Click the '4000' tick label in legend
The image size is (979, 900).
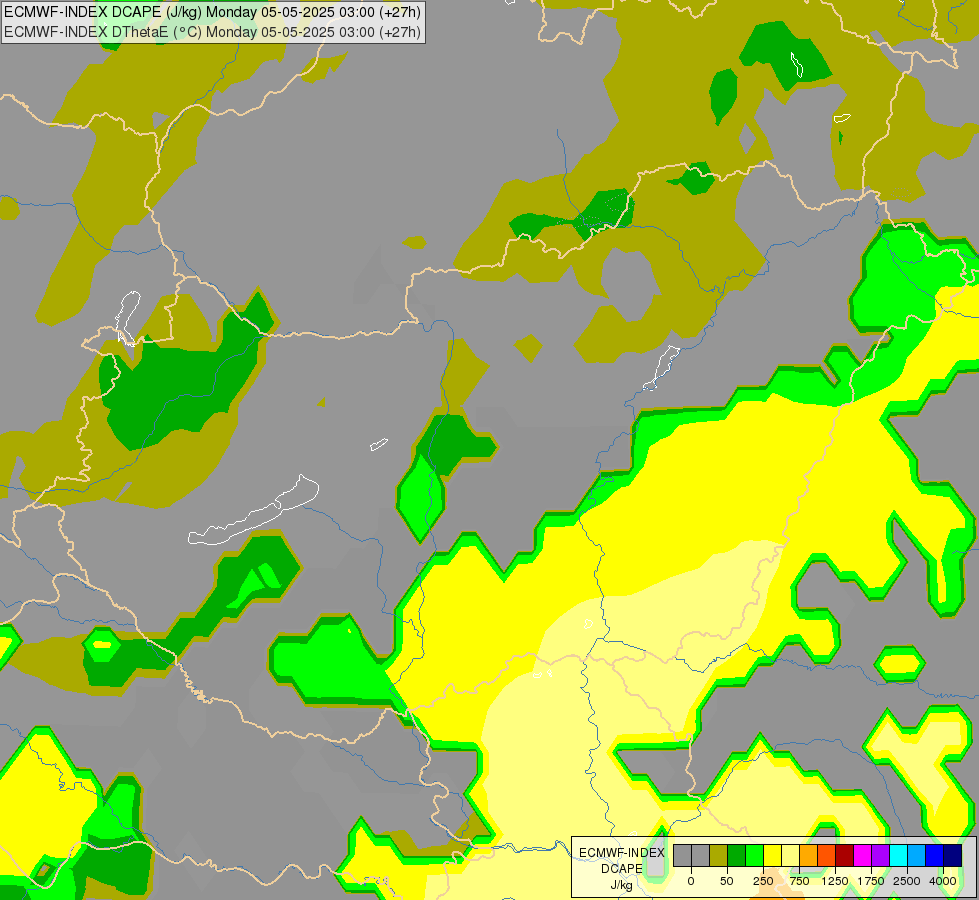click(x=943, y=881)
